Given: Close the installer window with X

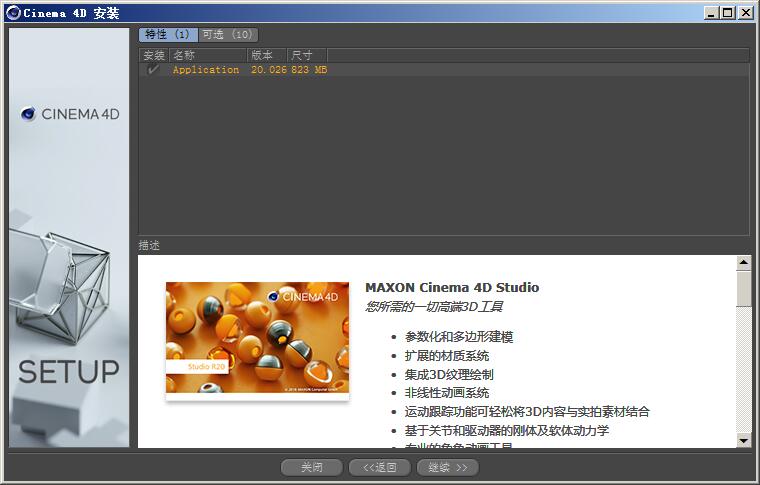Looking at the screenshot, I should pyautogui.click(x=746, y=13).
